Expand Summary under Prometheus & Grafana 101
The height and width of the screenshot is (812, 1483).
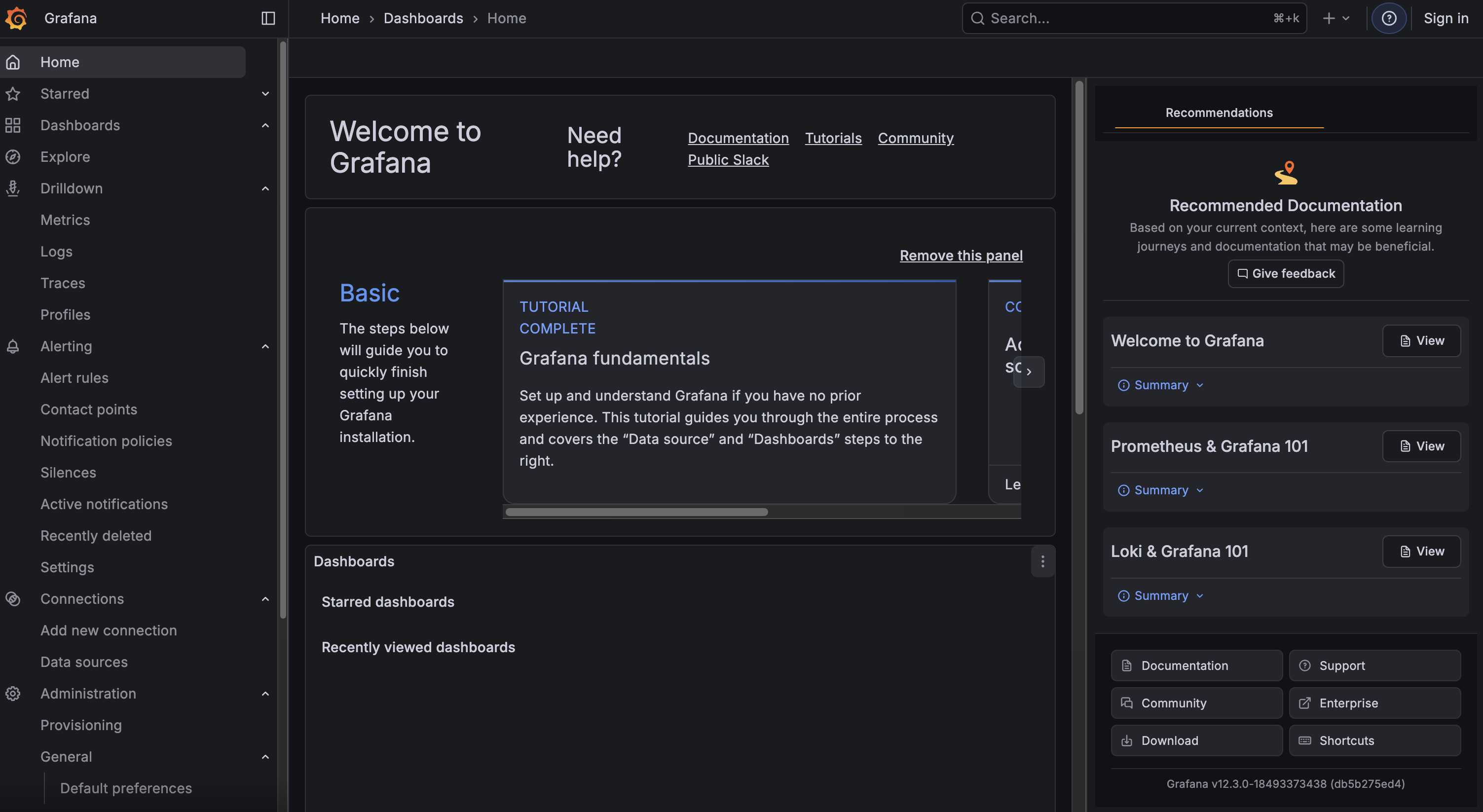[x=1159, y=490]
